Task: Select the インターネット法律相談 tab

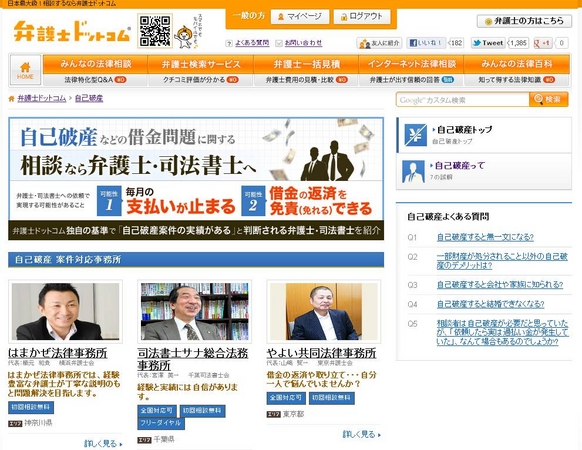Action: pos(411,64)
